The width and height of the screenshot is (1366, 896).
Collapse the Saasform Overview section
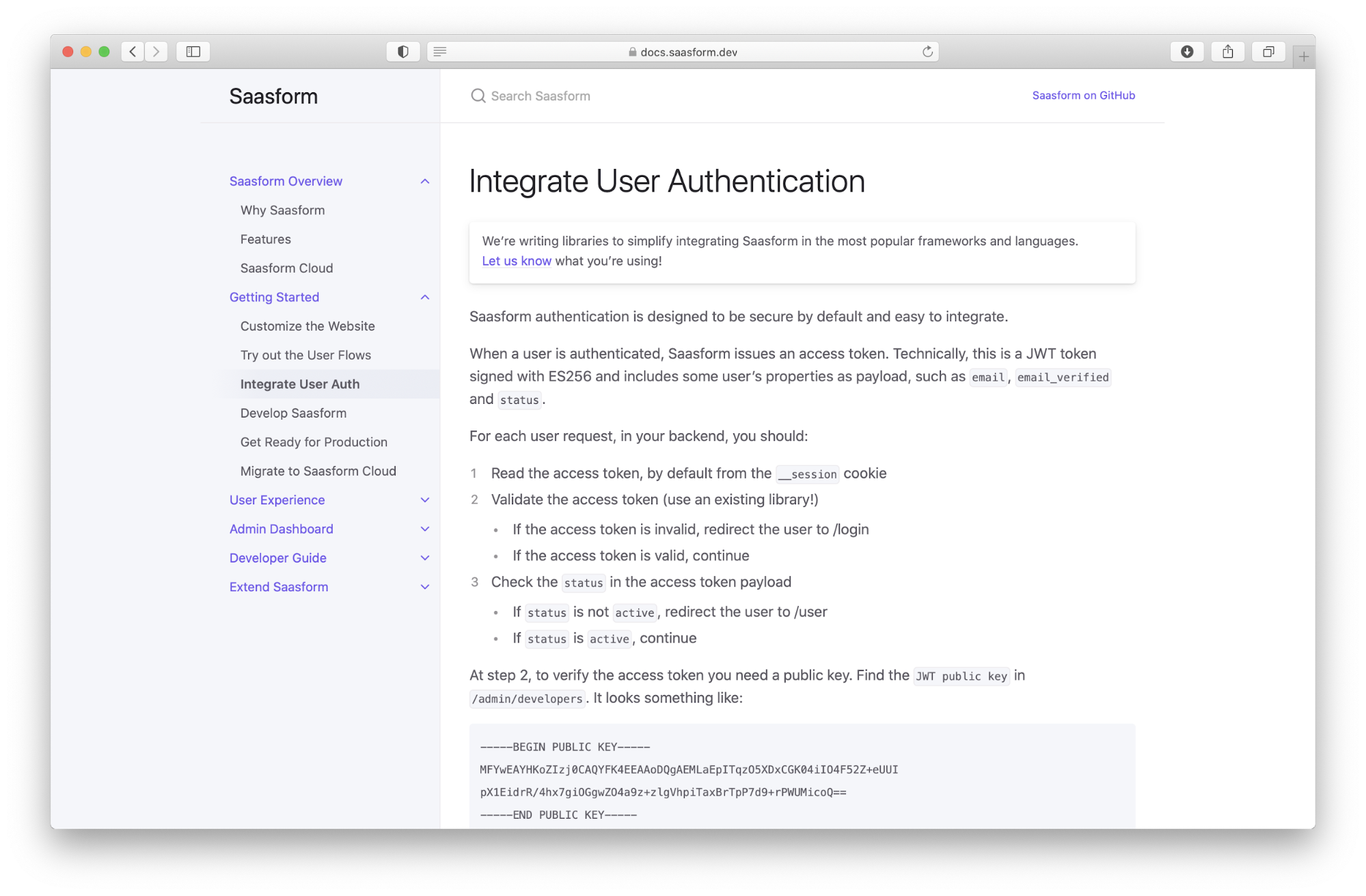(x=425, y=181)
